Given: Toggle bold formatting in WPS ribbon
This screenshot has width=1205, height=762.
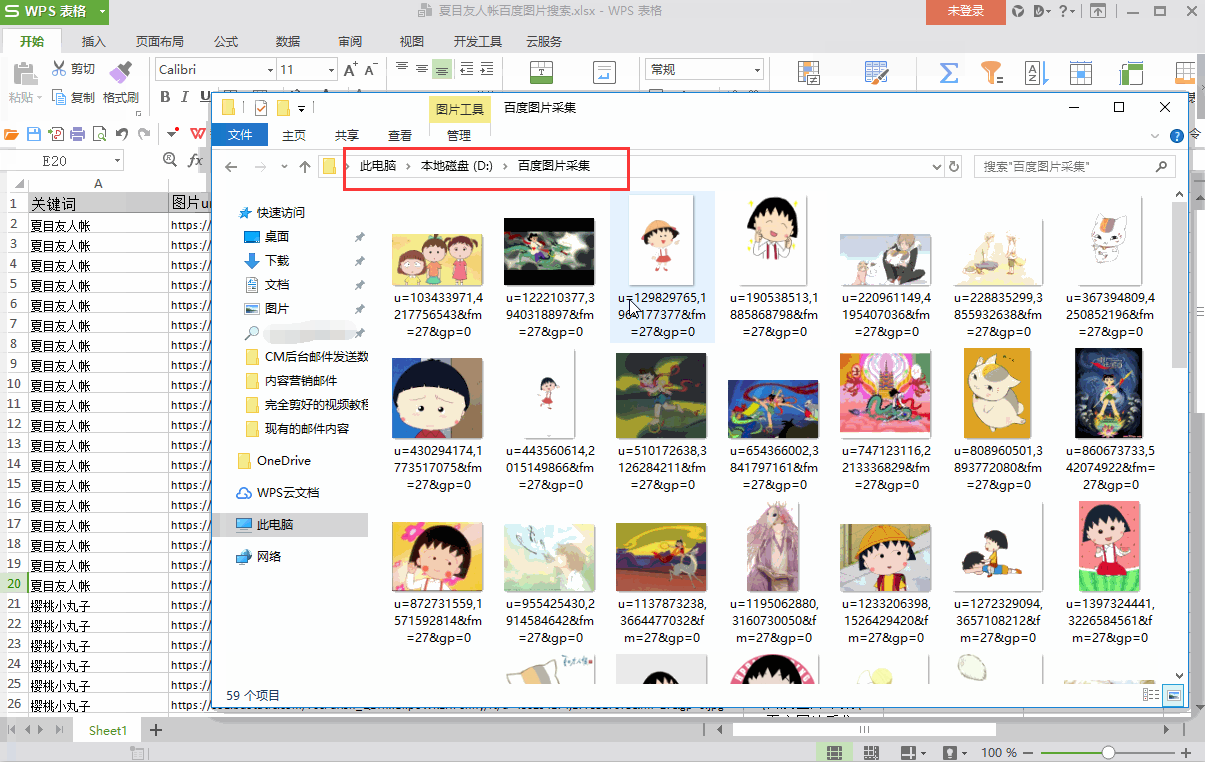Looking at the screenshot, I should point(166,97).
